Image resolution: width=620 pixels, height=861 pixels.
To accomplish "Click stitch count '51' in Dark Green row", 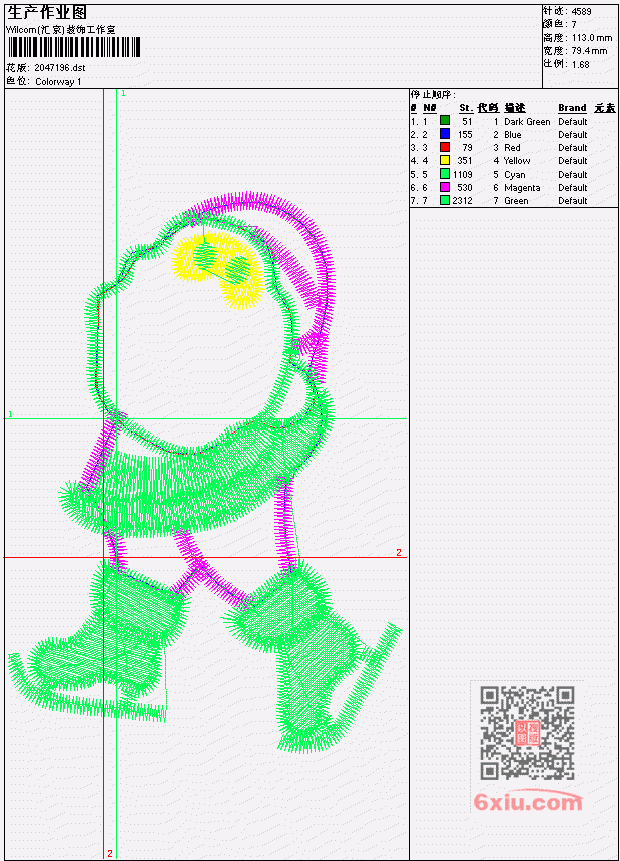I will tap(467, 121).
